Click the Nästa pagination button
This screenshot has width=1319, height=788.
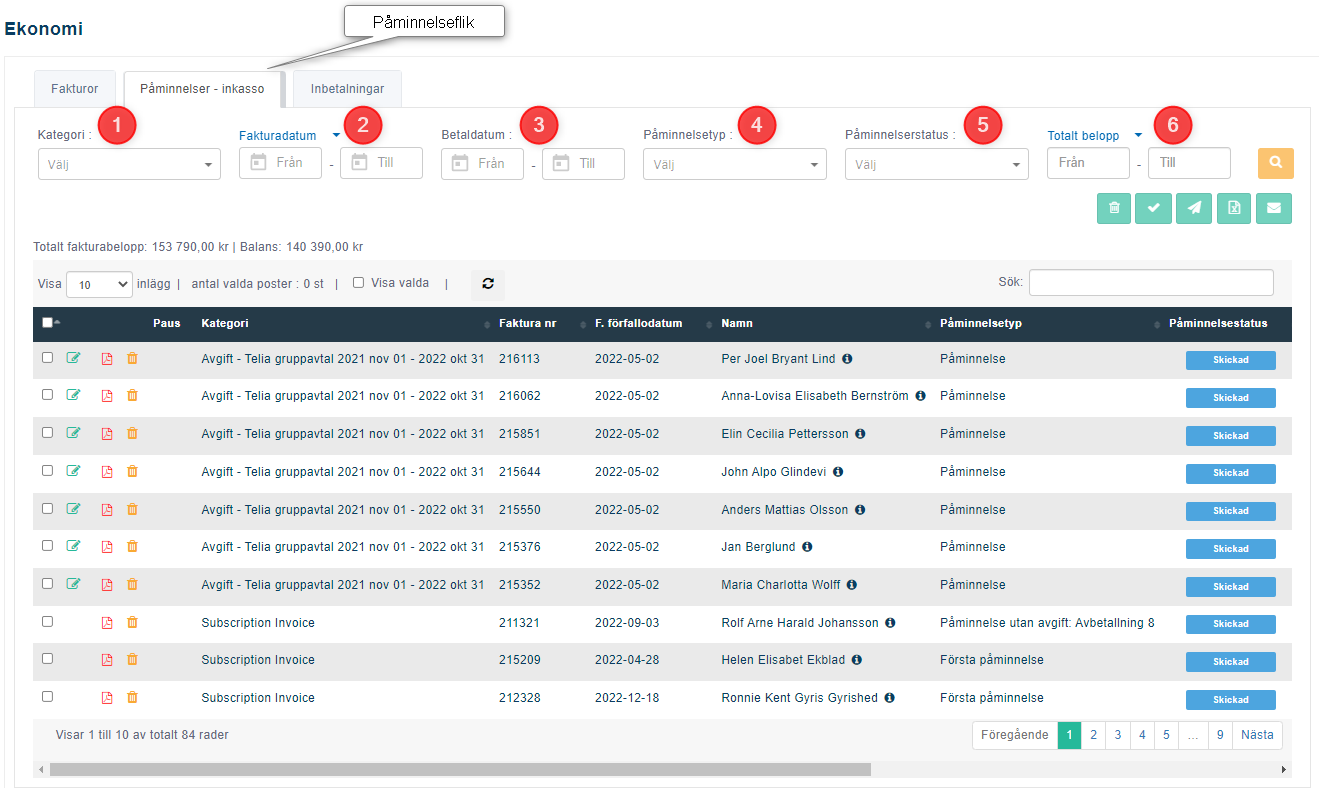[x=1257, y=735]
